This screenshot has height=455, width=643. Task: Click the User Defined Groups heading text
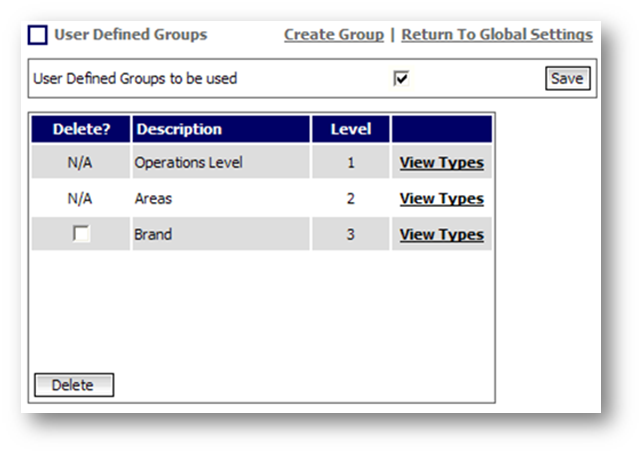[x=130, y=35]
